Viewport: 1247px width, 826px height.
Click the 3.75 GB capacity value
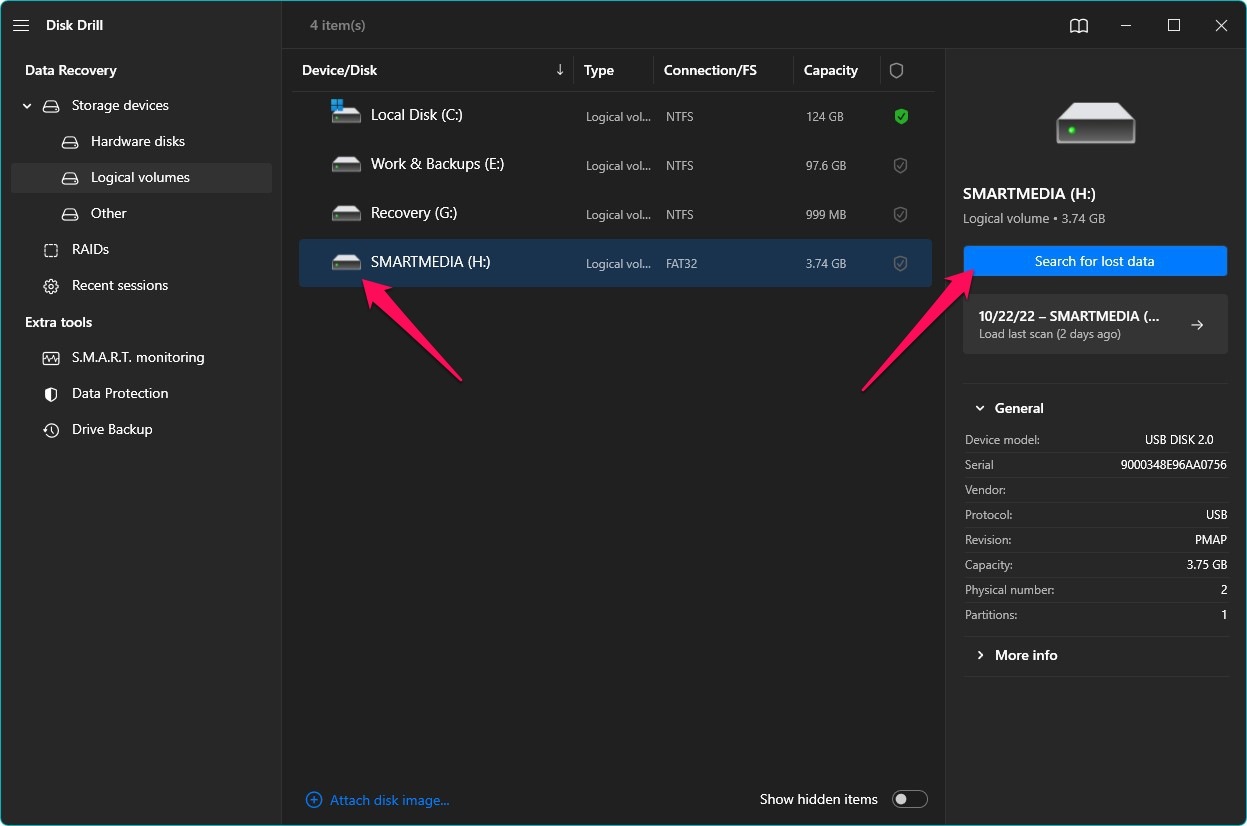(1207, 565)
